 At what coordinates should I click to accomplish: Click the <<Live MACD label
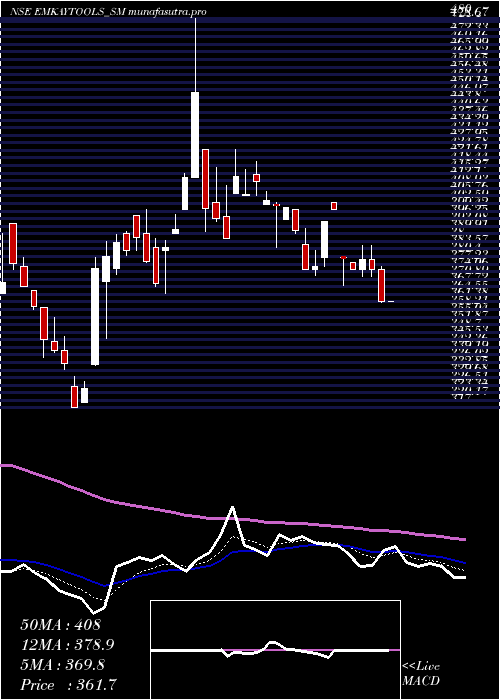[x=421, y=674]
